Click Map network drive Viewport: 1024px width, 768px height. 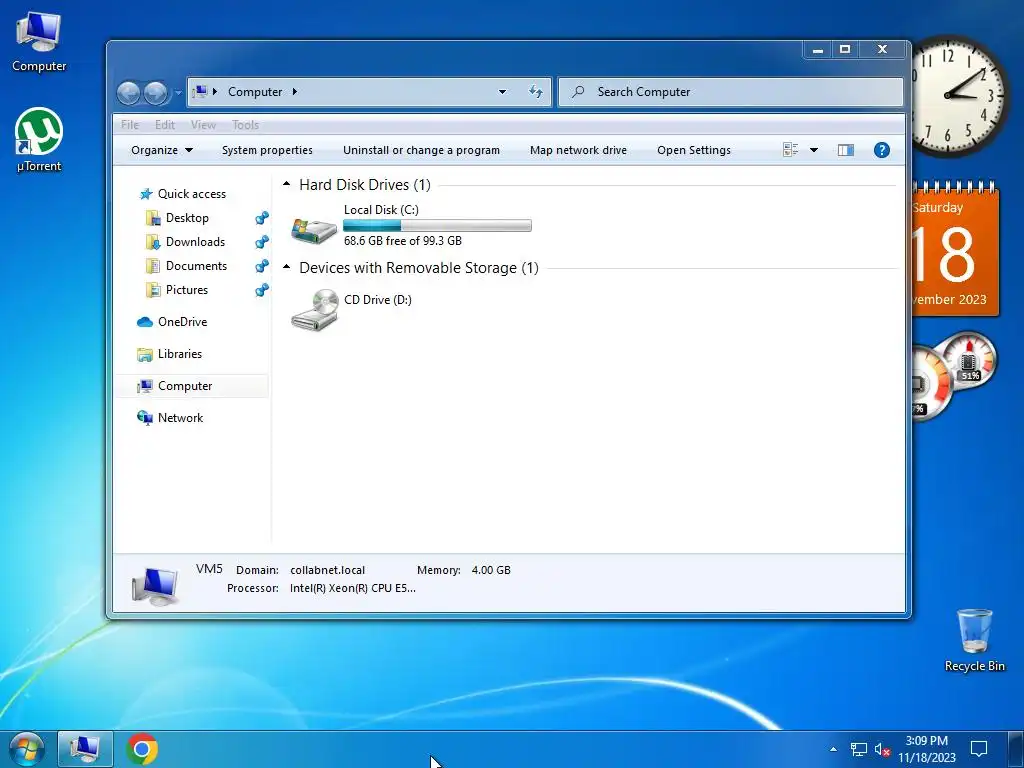tap(578, 150)
